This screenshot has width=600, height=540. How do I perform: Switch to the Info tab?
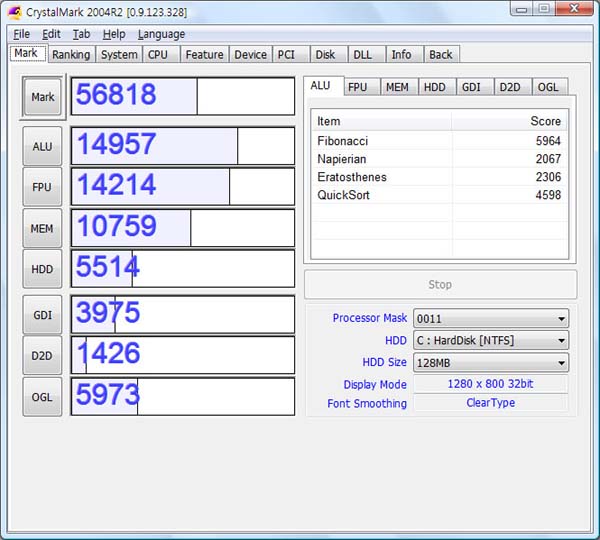404,55
